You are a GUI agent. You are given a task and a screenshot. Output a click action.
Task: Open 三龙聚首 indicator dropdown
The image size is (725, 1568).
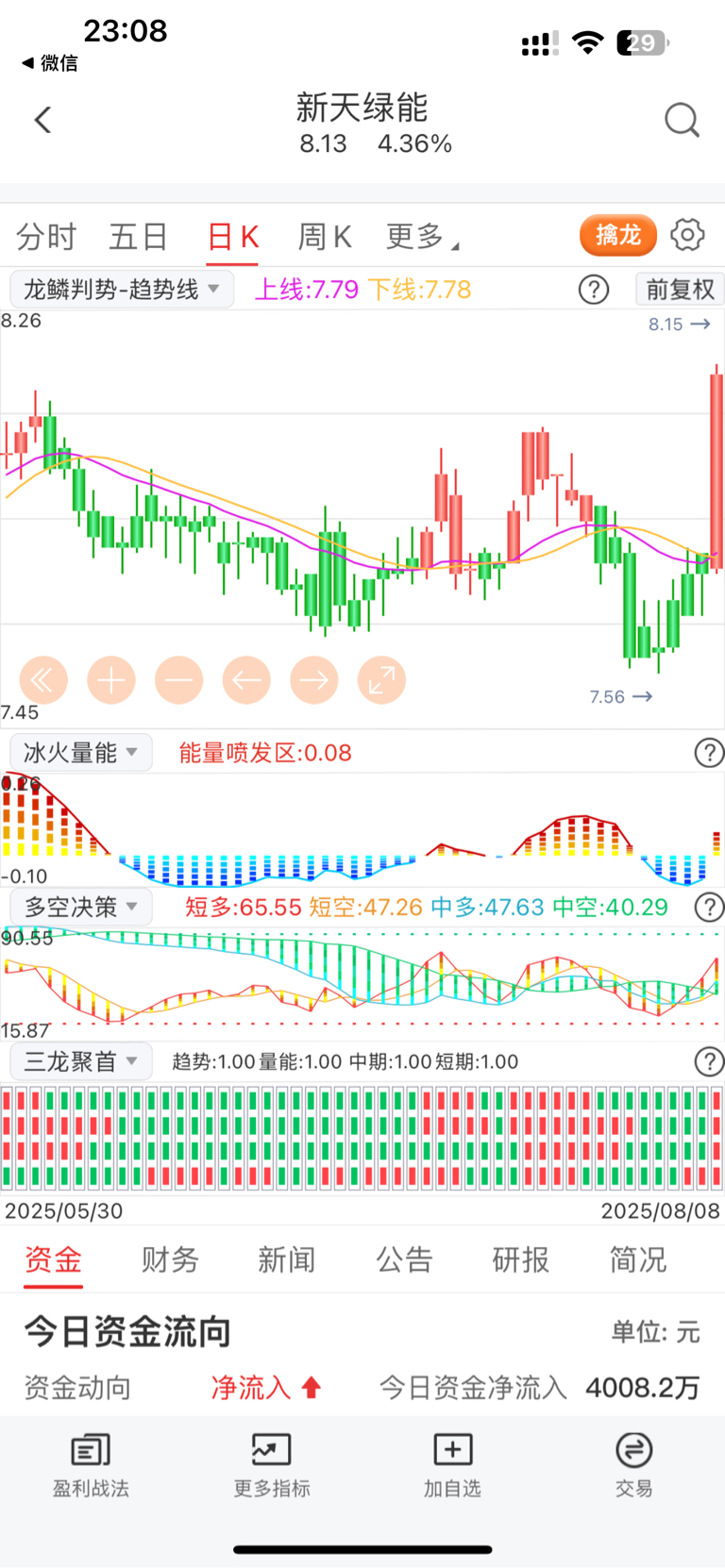coord(81,1061)
